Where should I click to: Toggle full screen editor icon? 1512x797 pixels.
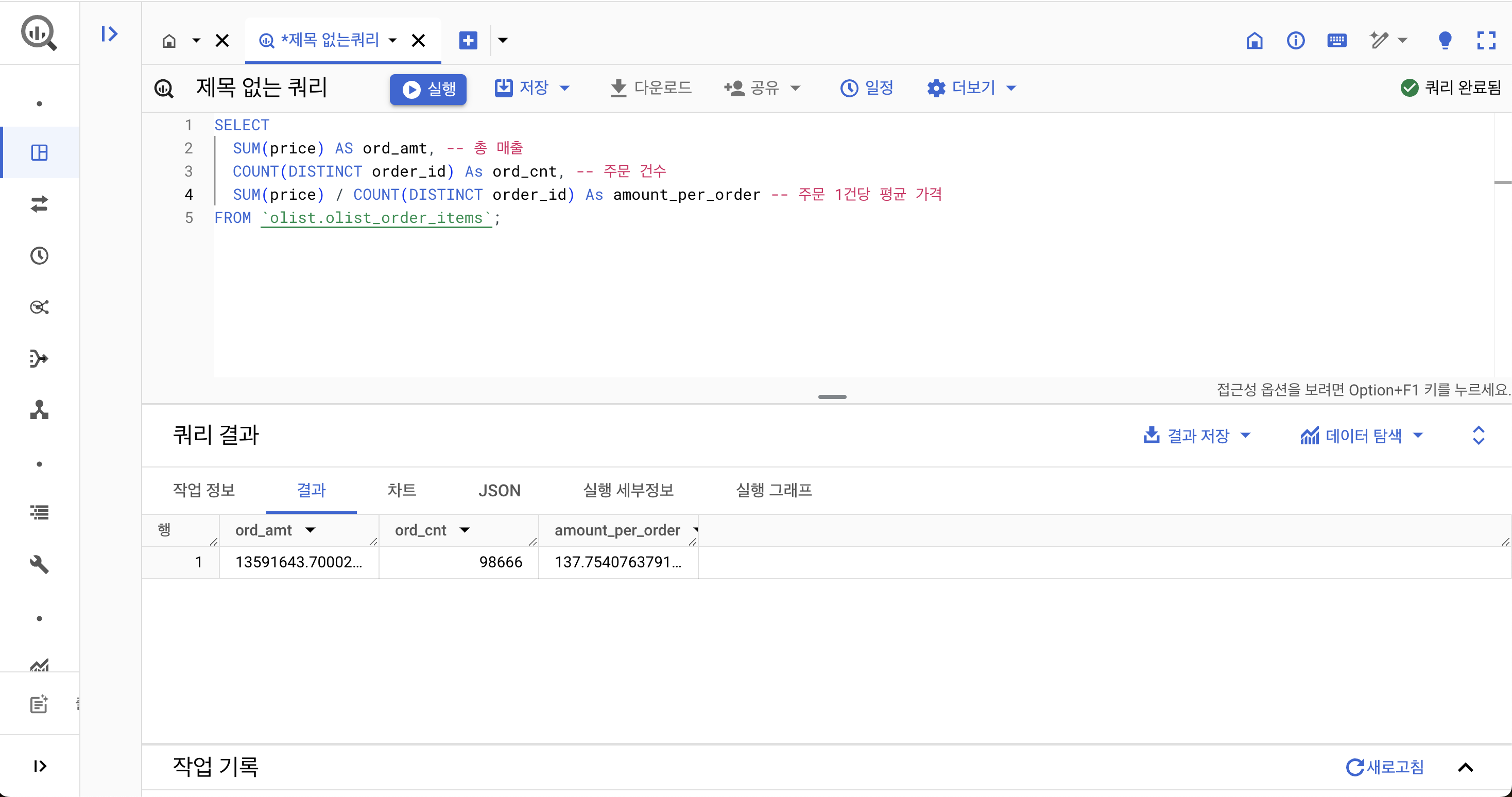coord(1486,41)
